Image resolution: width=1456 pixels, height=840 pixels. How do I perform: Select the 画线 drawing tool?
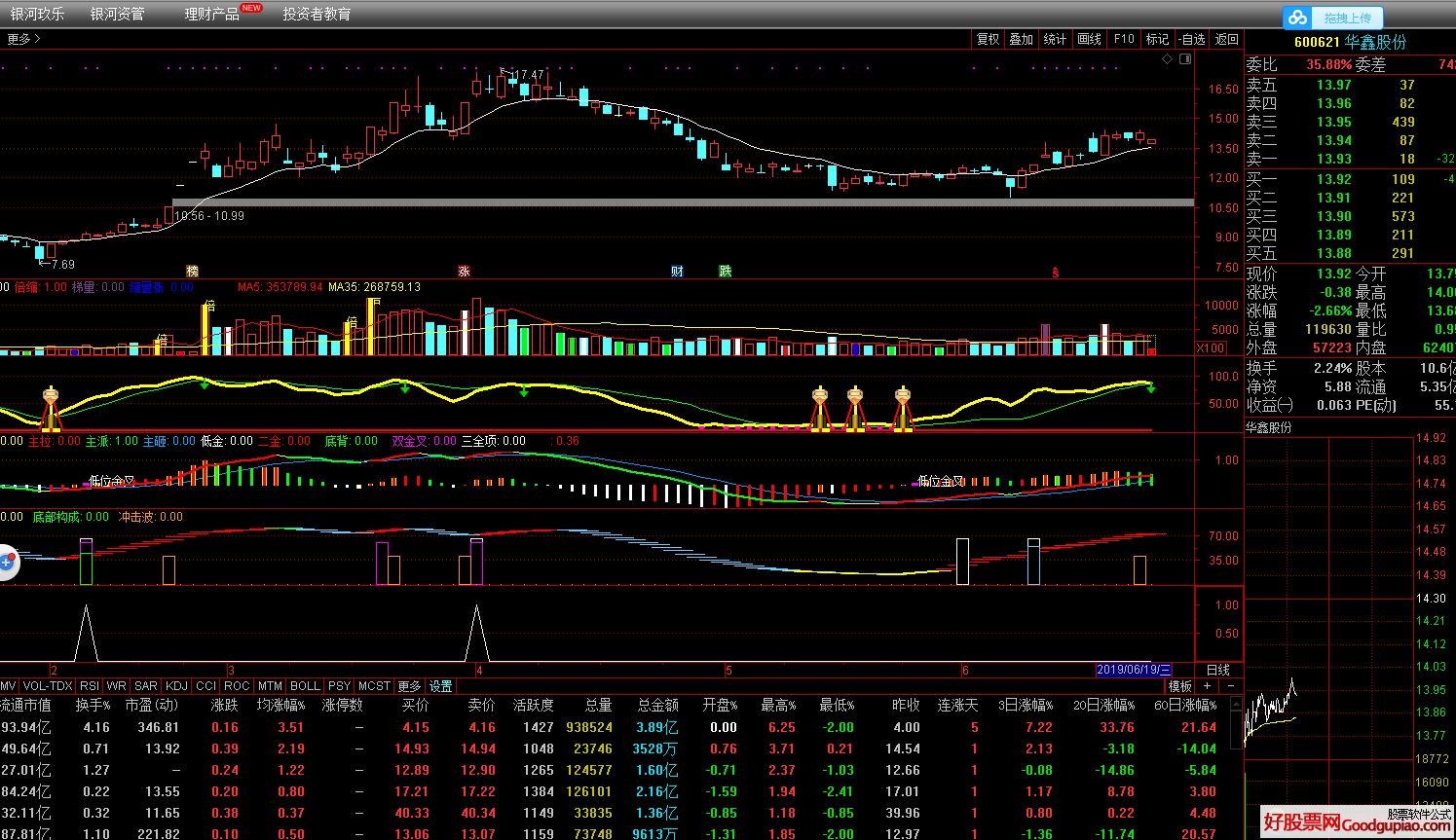1090,39
